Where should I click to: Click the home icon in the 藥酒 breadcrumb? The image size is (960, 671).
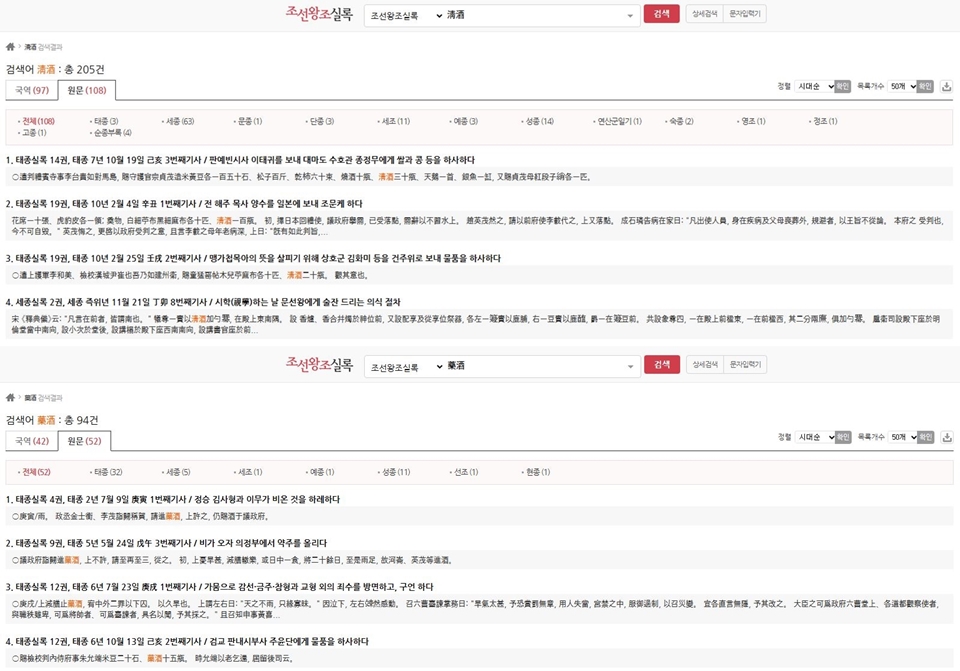10,397
